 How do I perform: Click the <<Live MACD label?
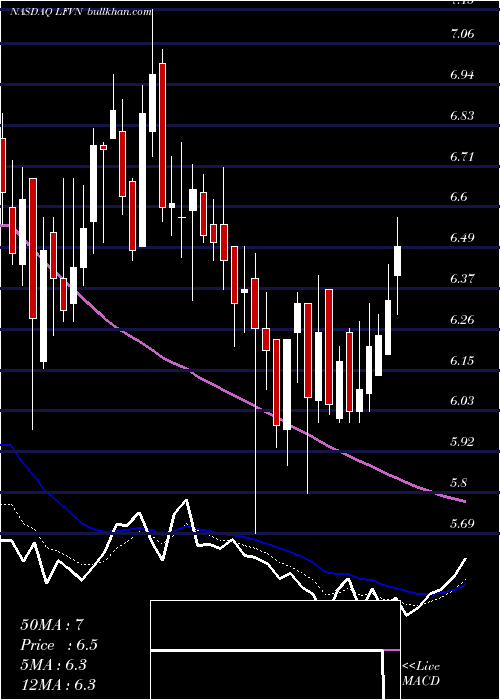[421, 674]
